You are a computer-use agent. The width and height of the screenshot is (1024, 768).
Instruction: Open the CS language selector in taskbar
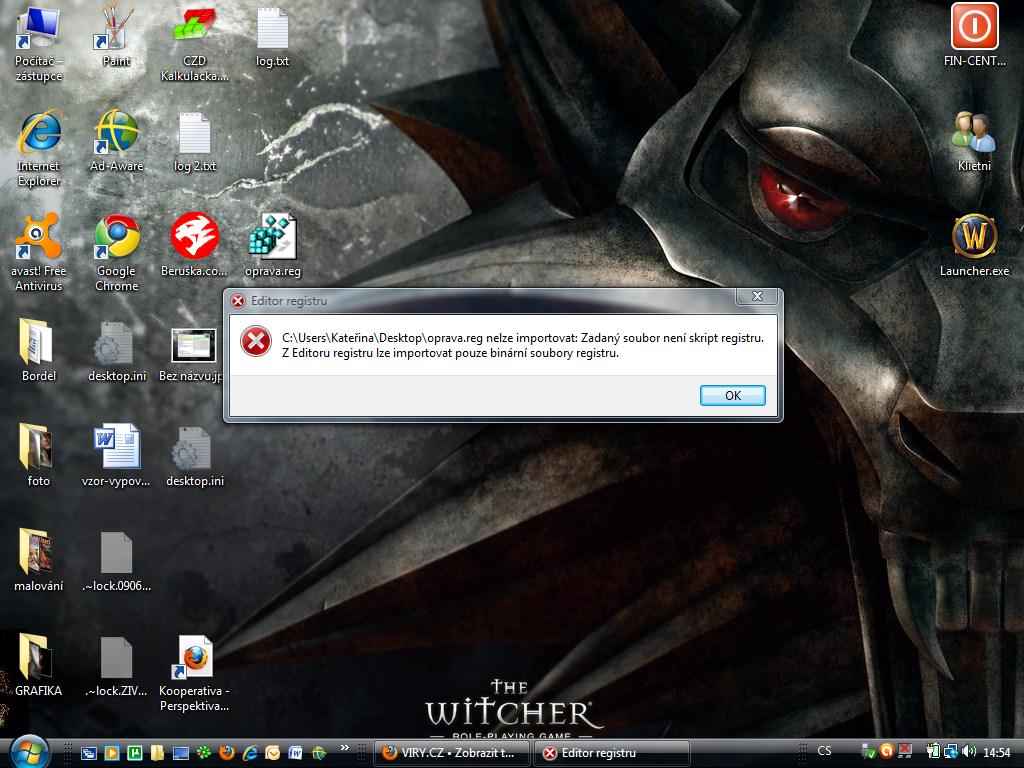pos(824,751)
